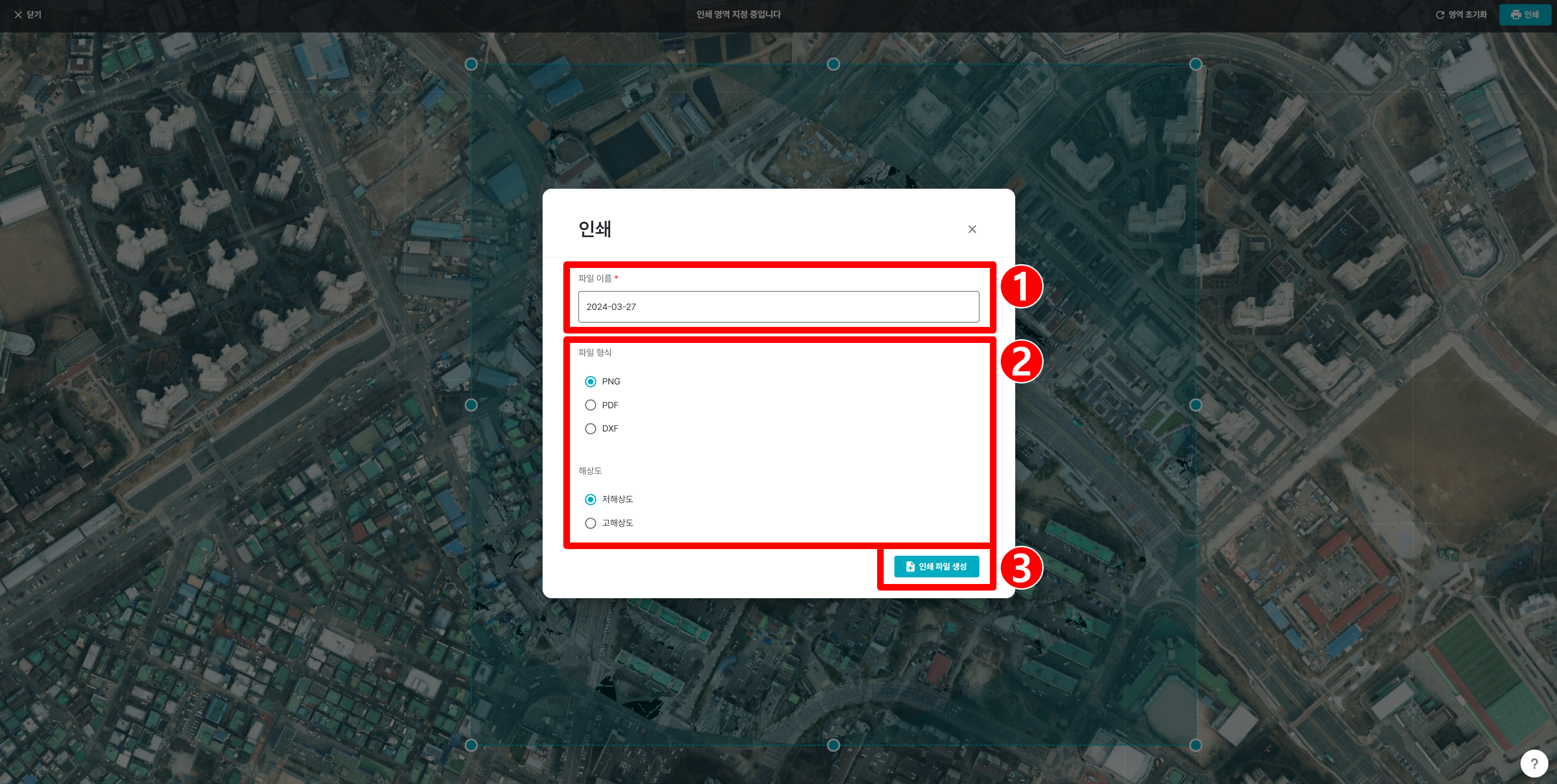Click the bottom-right print area corner handle
Viewport: 1557px width, 784px height.
coord(1195,745)
